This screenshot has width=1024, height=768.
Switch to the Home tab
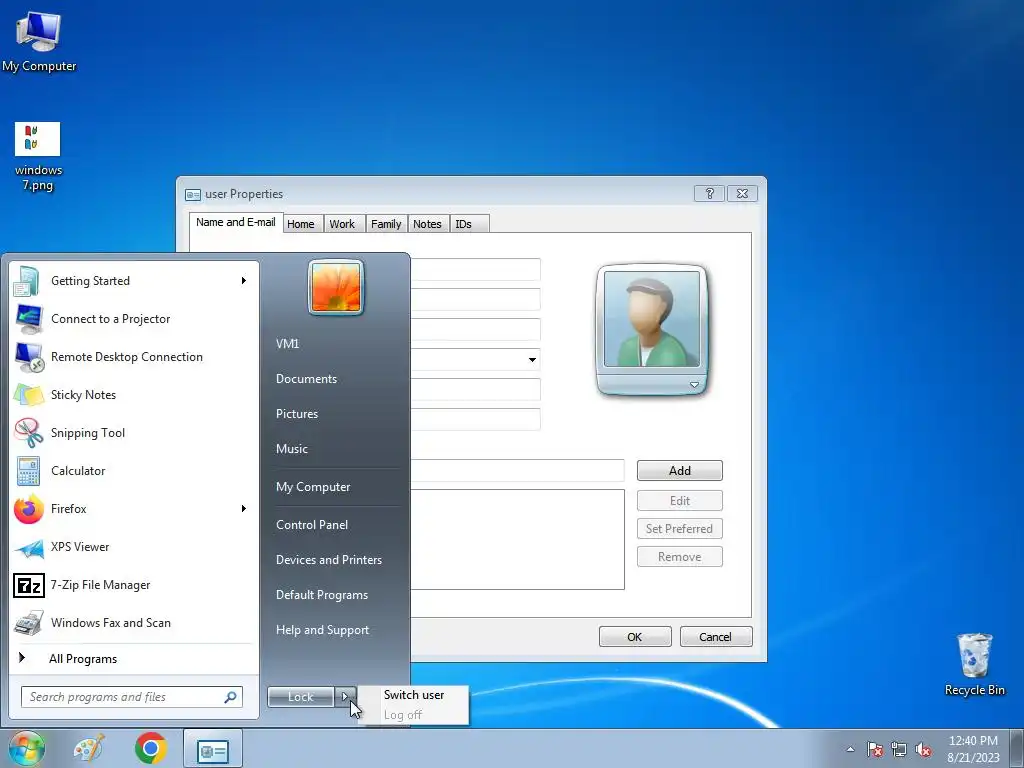tap(300, 224)
